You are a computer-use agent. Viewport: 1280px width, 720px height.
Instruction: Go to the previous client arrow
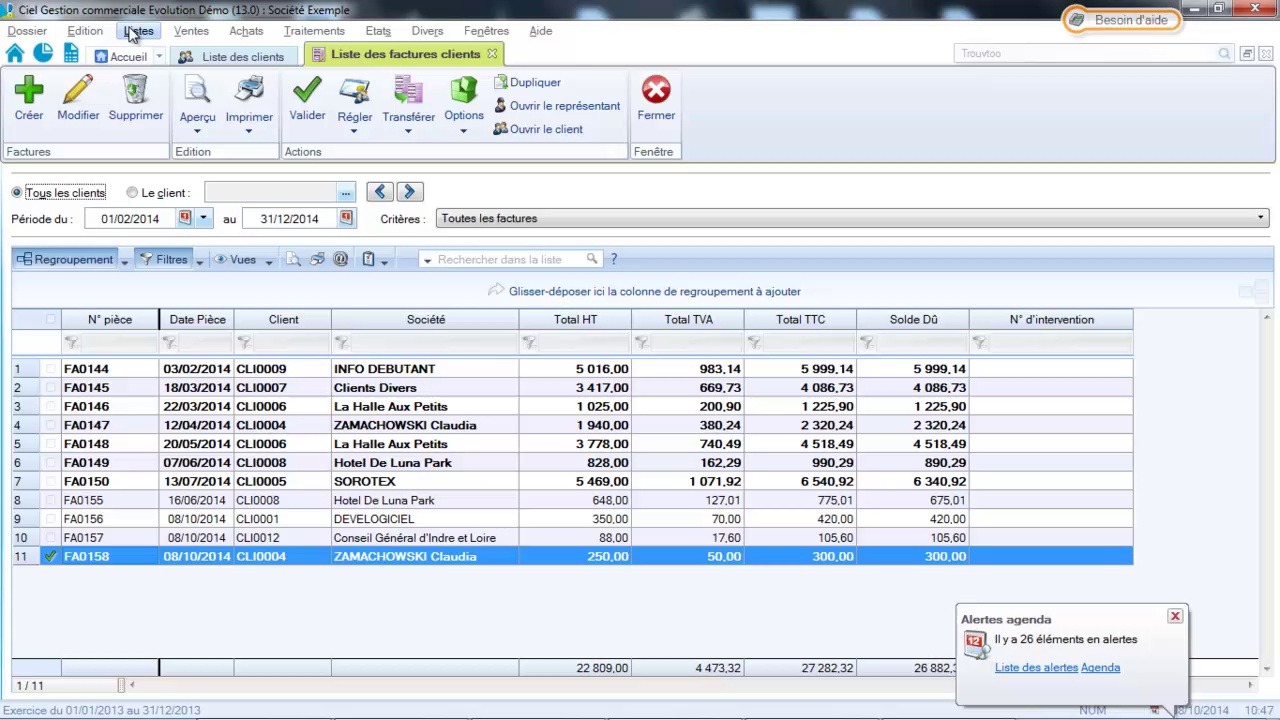[379, 192]
